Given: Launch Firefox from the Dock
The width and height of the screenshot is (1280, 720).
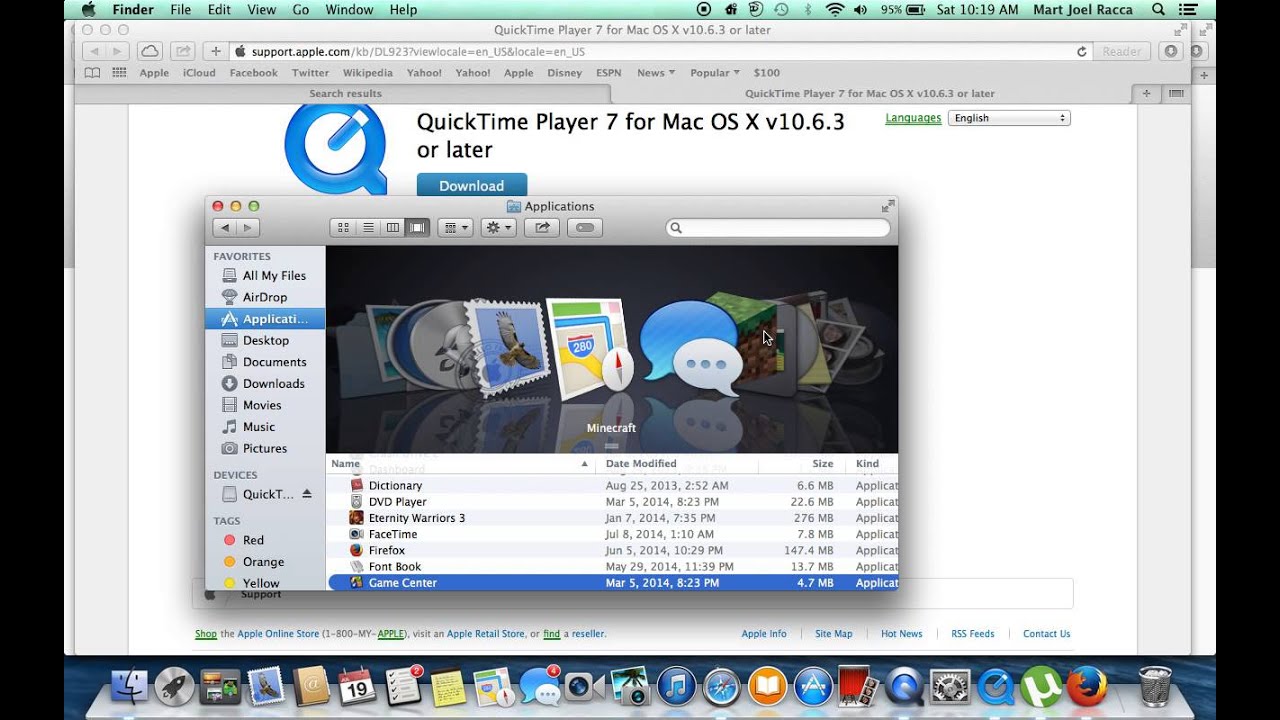Looking at the screenshot, I should point(1087,686).
